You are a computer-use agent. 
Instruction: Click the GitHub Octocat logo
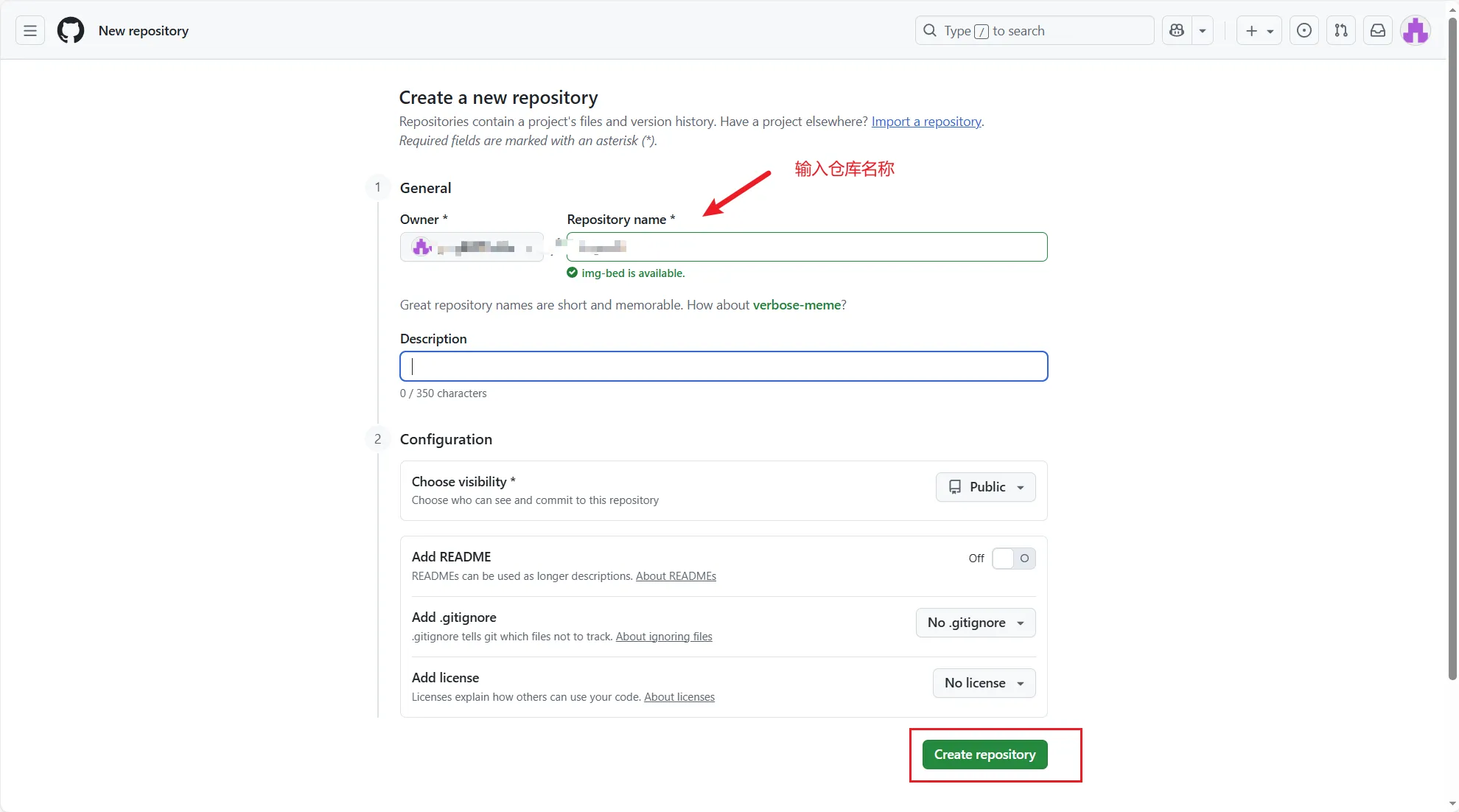click(71, 31)
